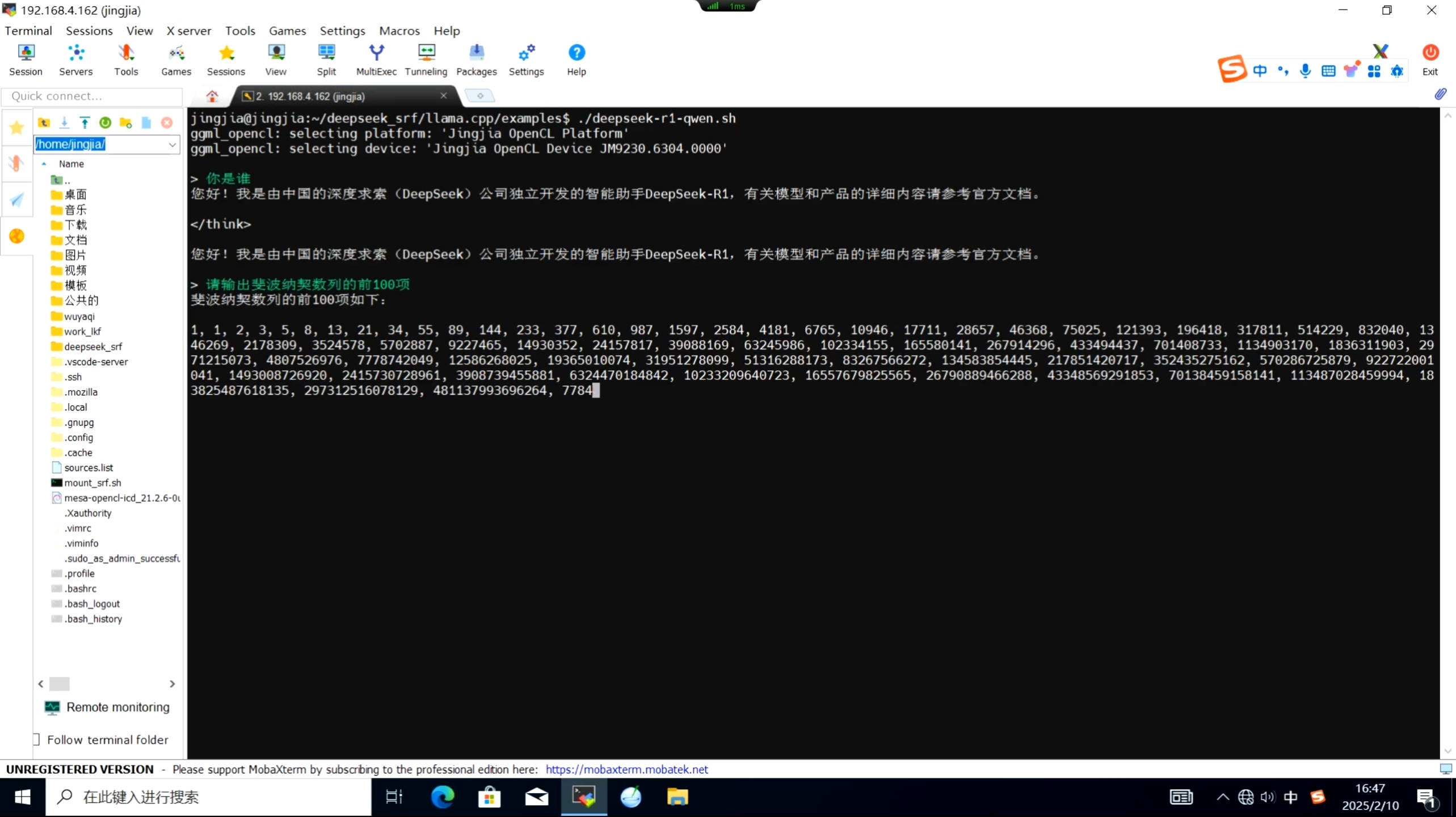
Task: Open Microsoft Edge from taskbar
Action: [443, 797]
